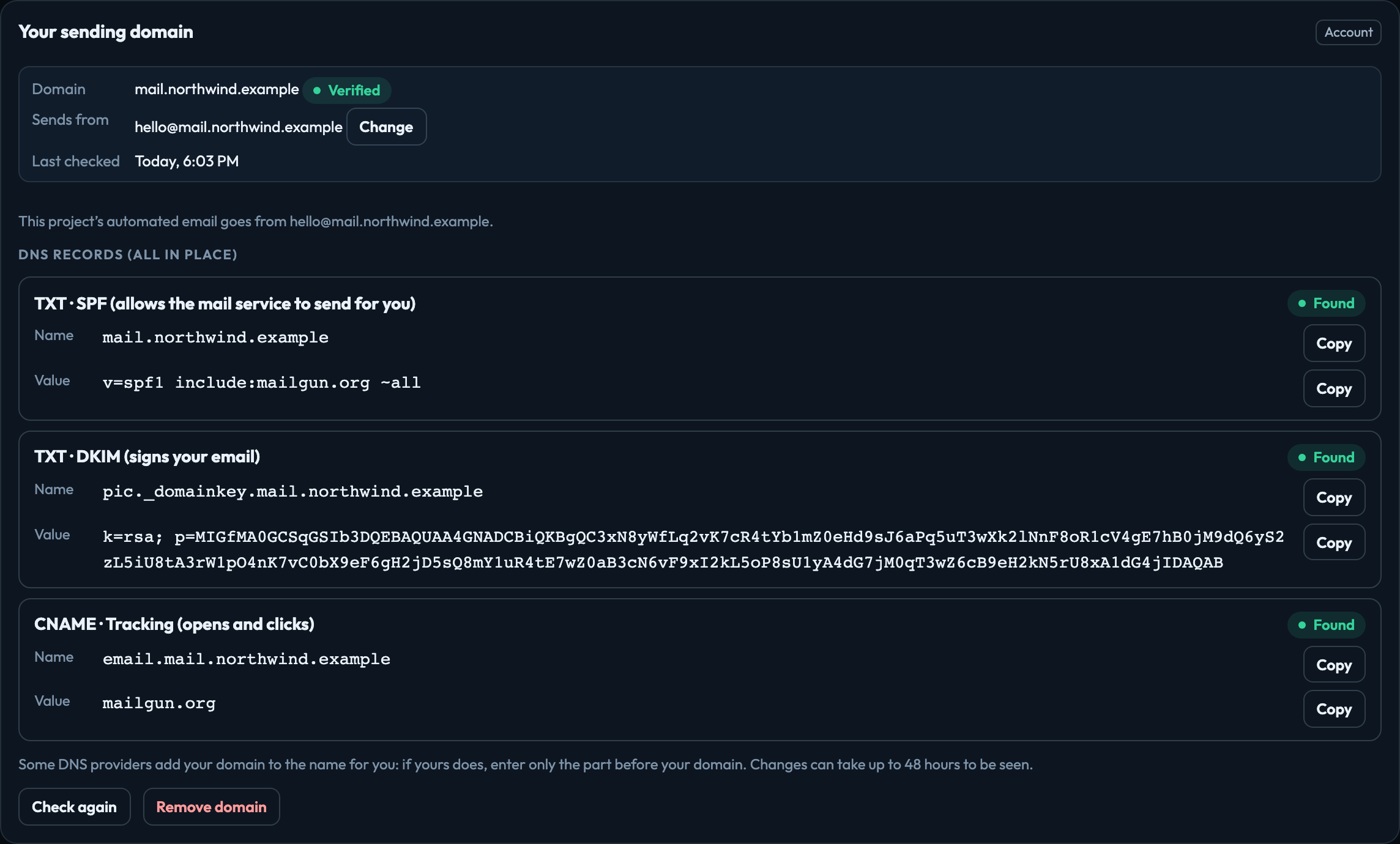Click the Found badge on the SPF record
Image resolution: width=1400 pixels, height=844 pixels.
tap(1327, 303)
